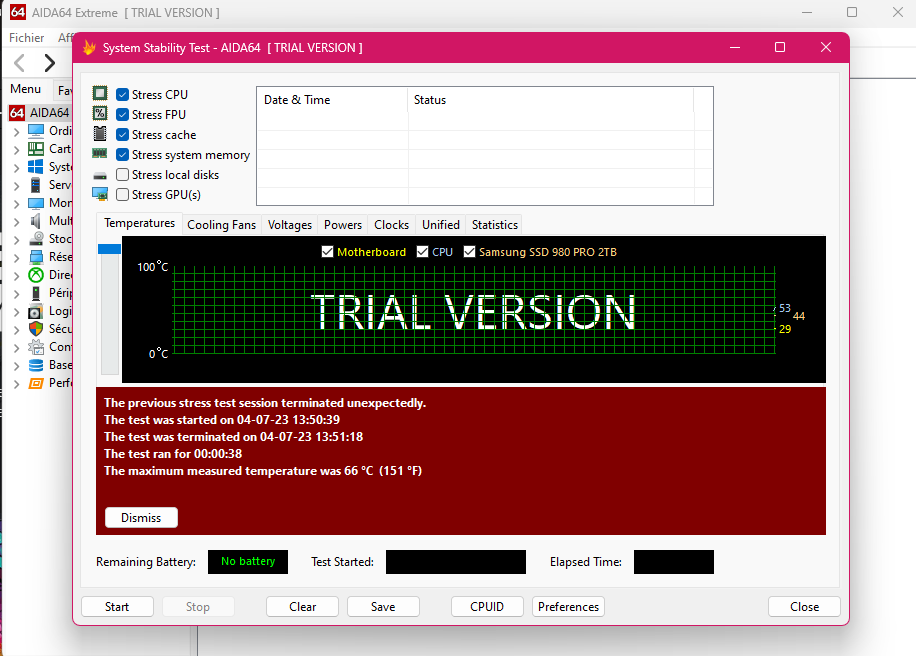Click the Ordi computer tree icon

click(36, 130)
